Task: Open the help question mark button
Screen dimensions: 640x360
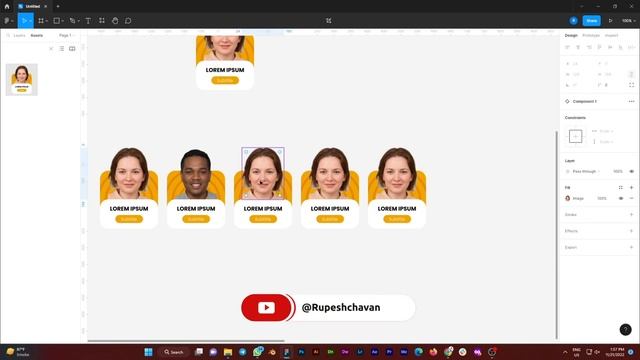Action: click(x=625, y=329)
